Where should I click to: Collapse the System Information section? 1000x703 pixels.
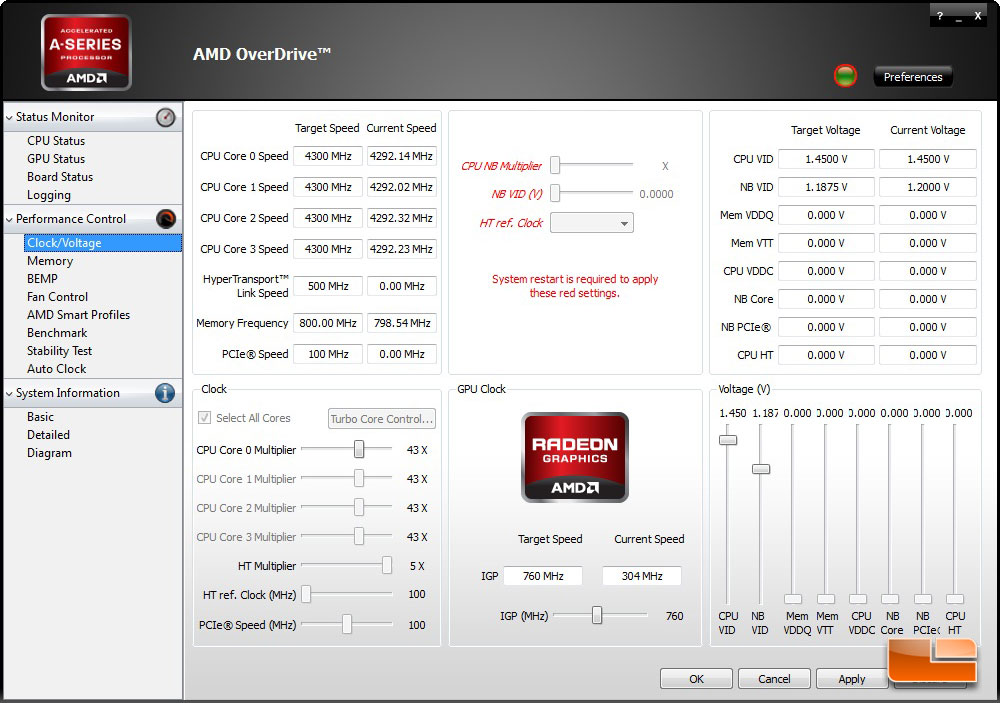click(9, 394)
